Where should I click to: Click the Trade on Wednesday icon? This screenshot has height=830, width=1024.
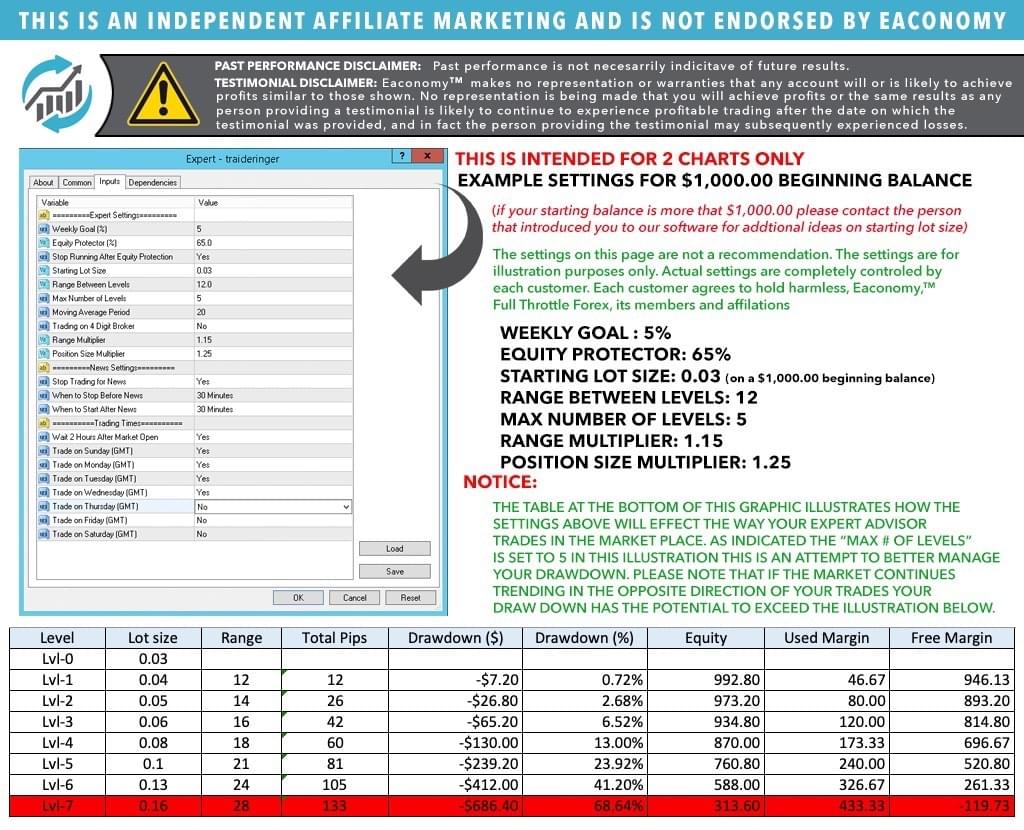click(x=44, y=492)
